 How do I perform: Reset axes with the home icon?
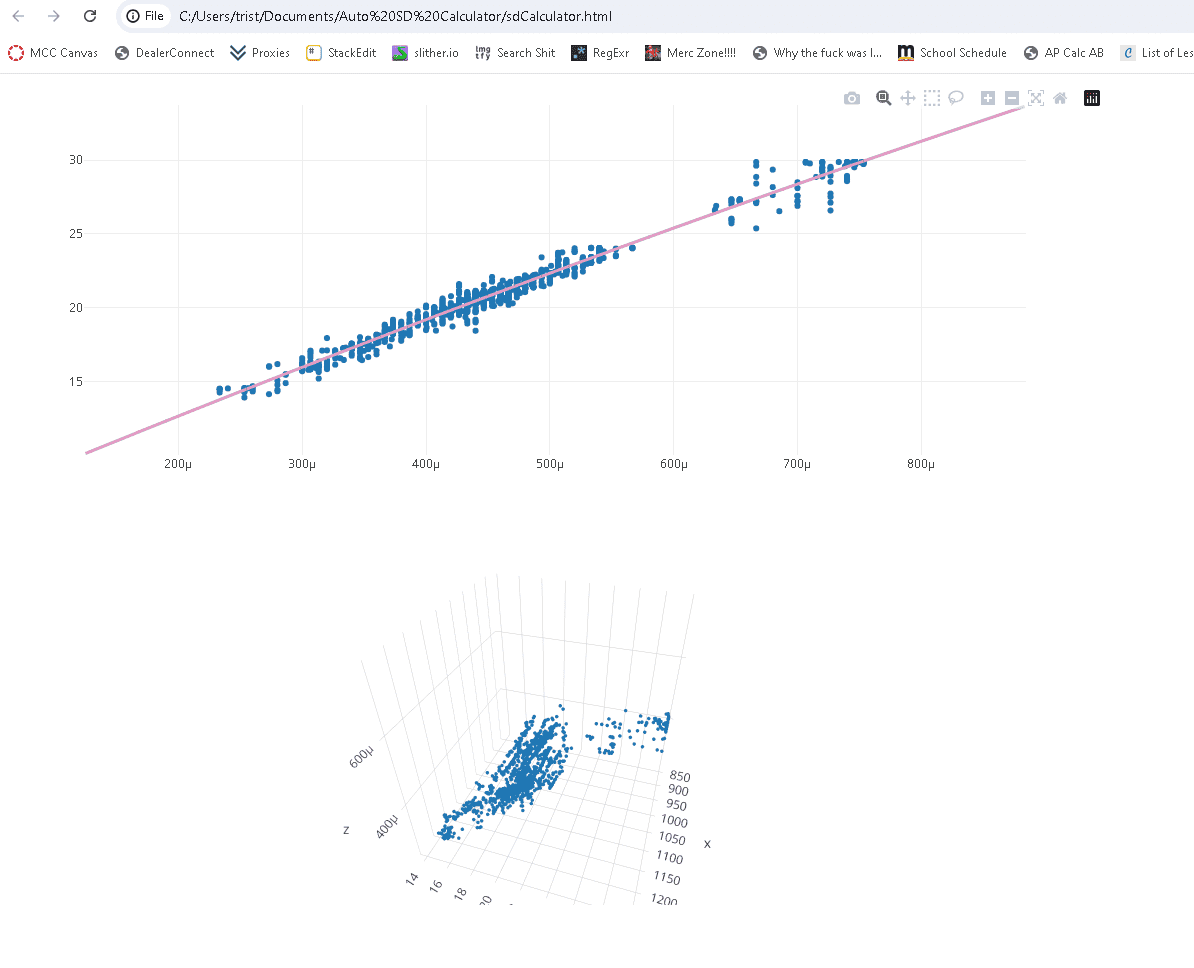tap(1060, 98)
